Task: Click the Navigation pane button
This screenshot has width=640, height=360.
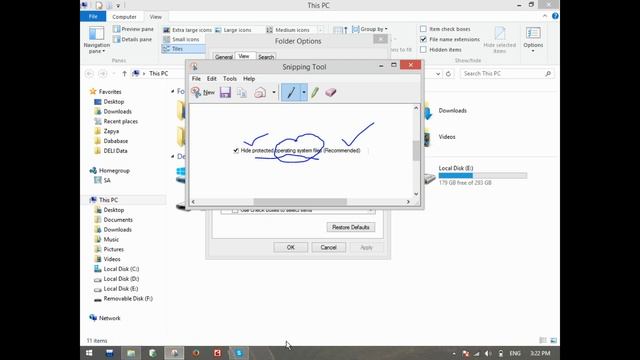Action: tap(97, 40)
